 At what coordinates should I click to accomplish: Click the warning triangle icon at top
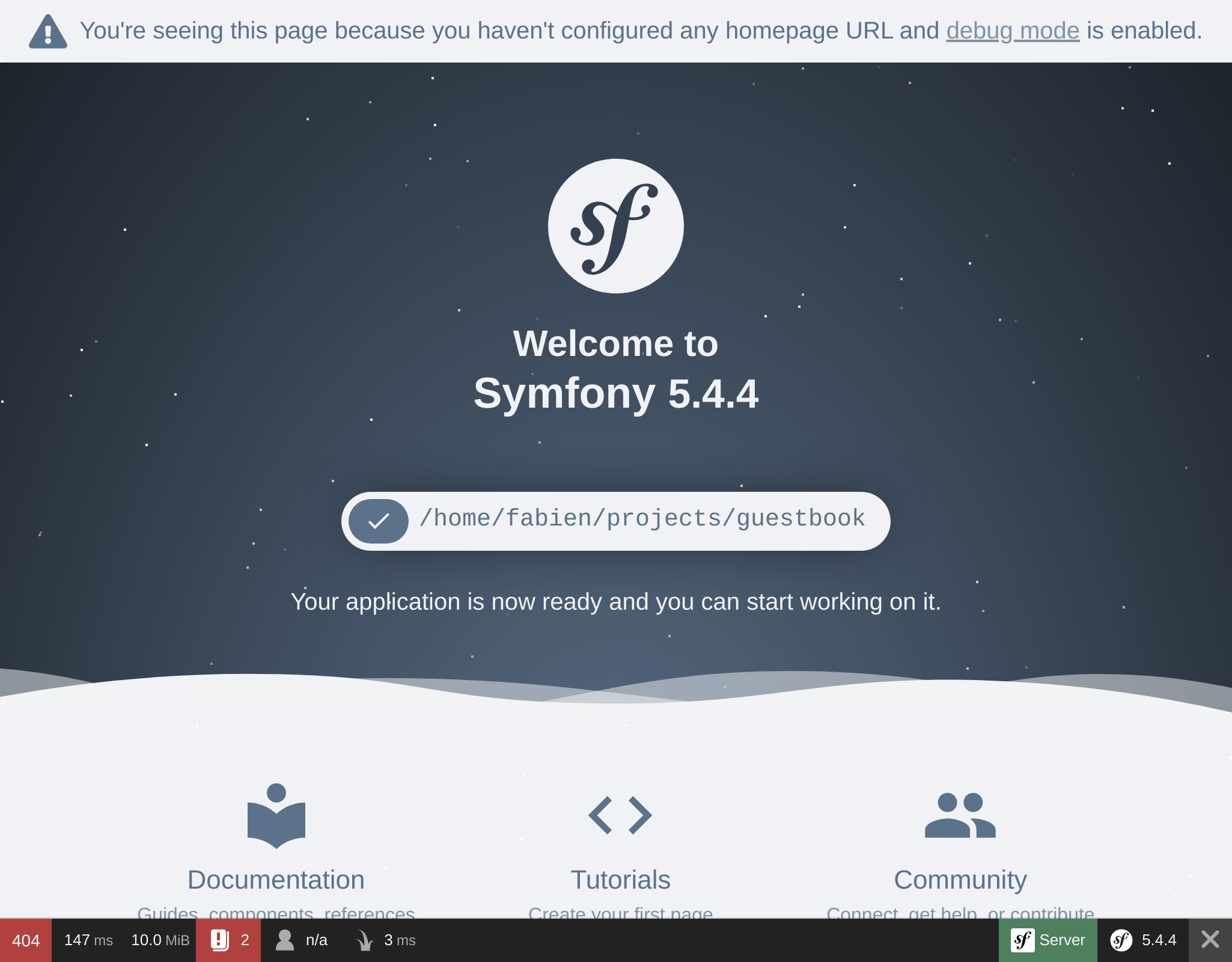click(x=48, y=31)
